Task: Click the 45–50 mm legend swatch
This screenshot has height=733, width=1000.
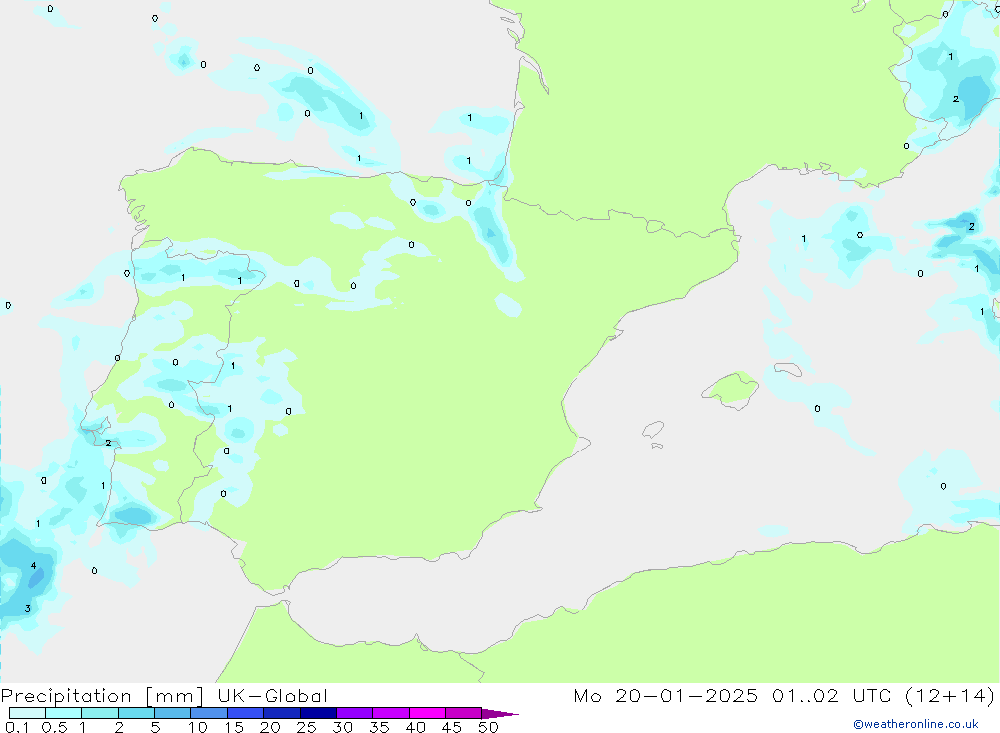Action: [464, 713]
